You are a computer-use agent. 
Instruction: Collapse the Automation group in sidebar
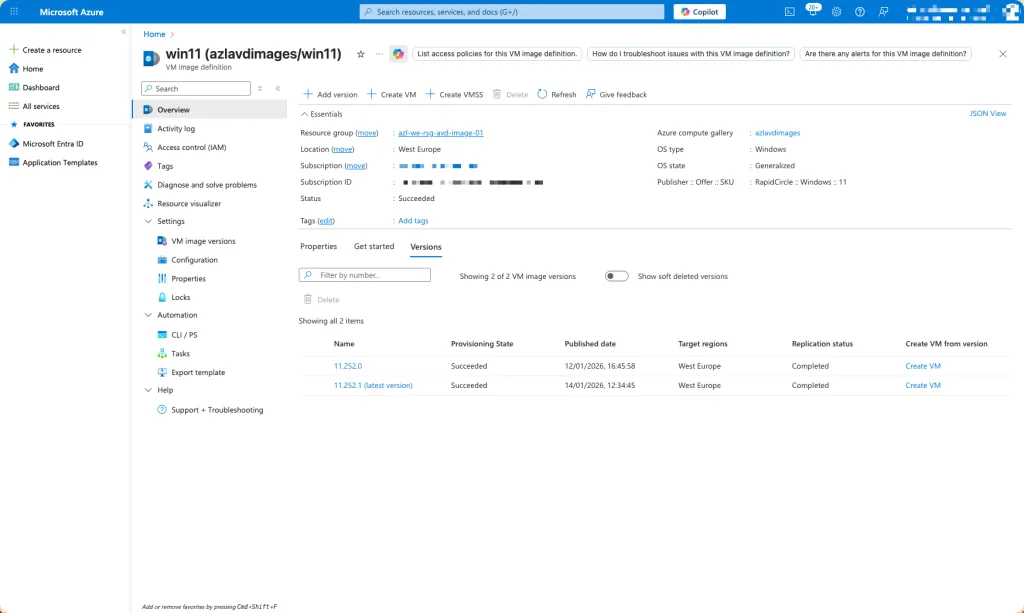click(149, 316)
